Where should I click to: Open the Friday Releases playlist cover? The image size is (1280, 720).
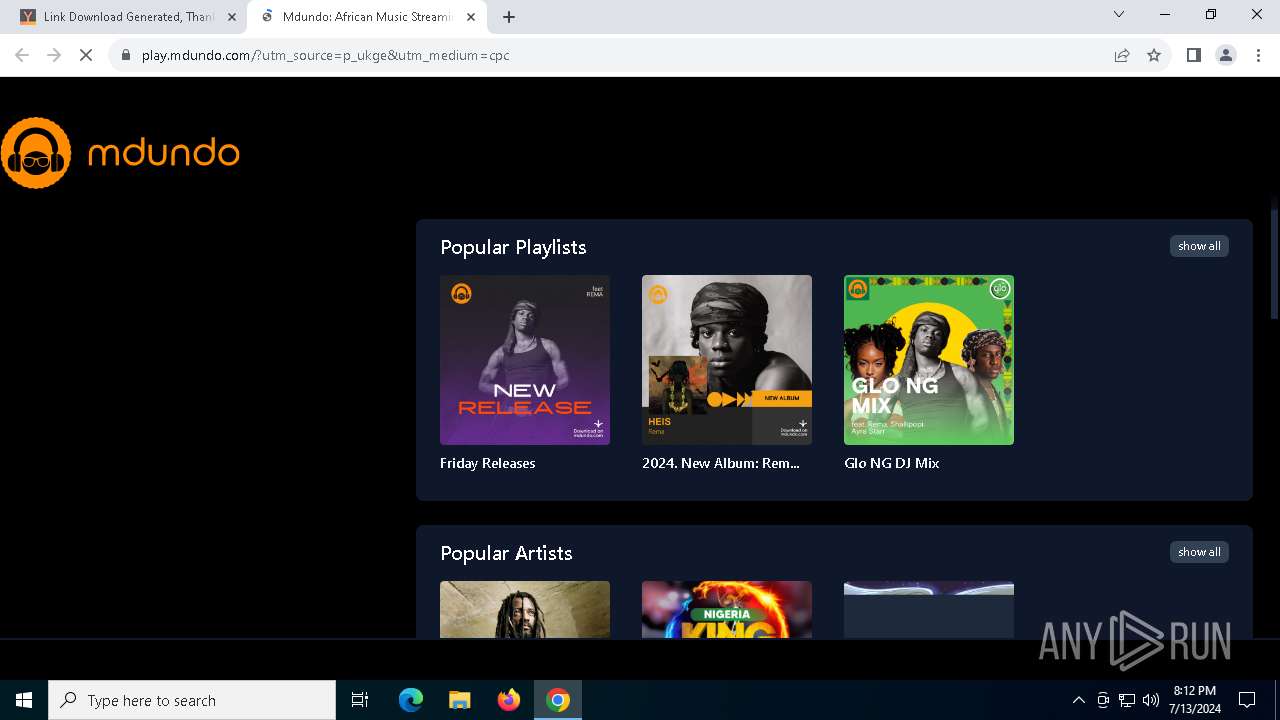[x=525, y=360]
